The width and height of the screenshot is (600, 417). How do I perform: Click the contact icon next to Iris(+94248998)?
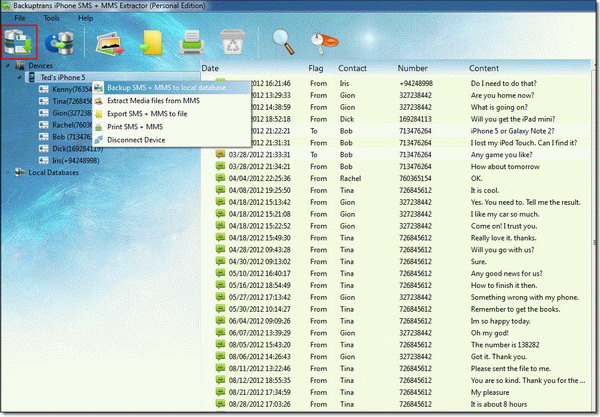click(44, 160)
